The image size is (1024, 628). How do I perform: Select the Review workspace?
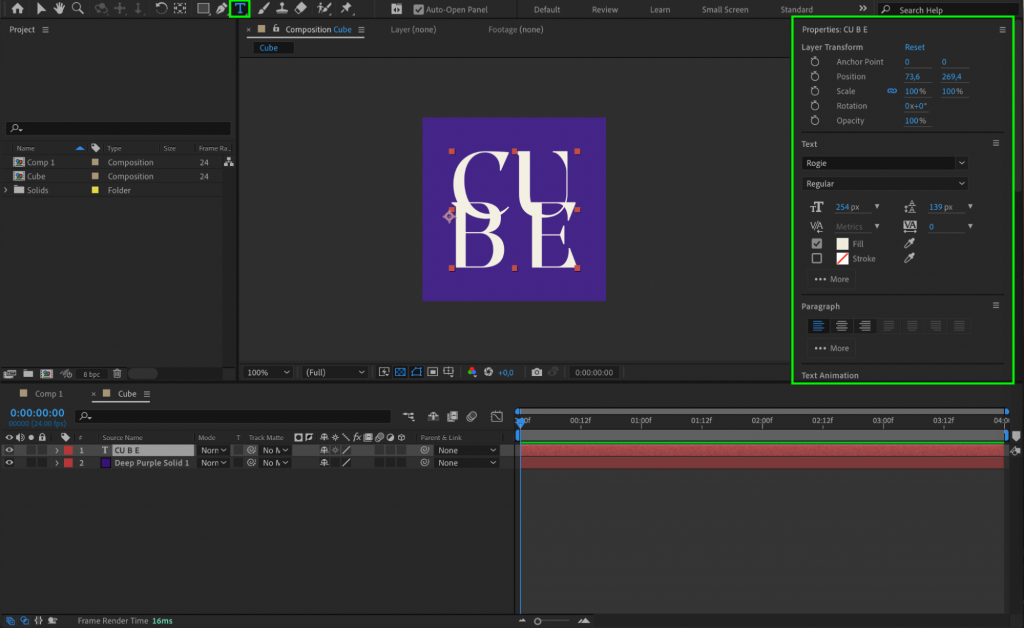605,8
